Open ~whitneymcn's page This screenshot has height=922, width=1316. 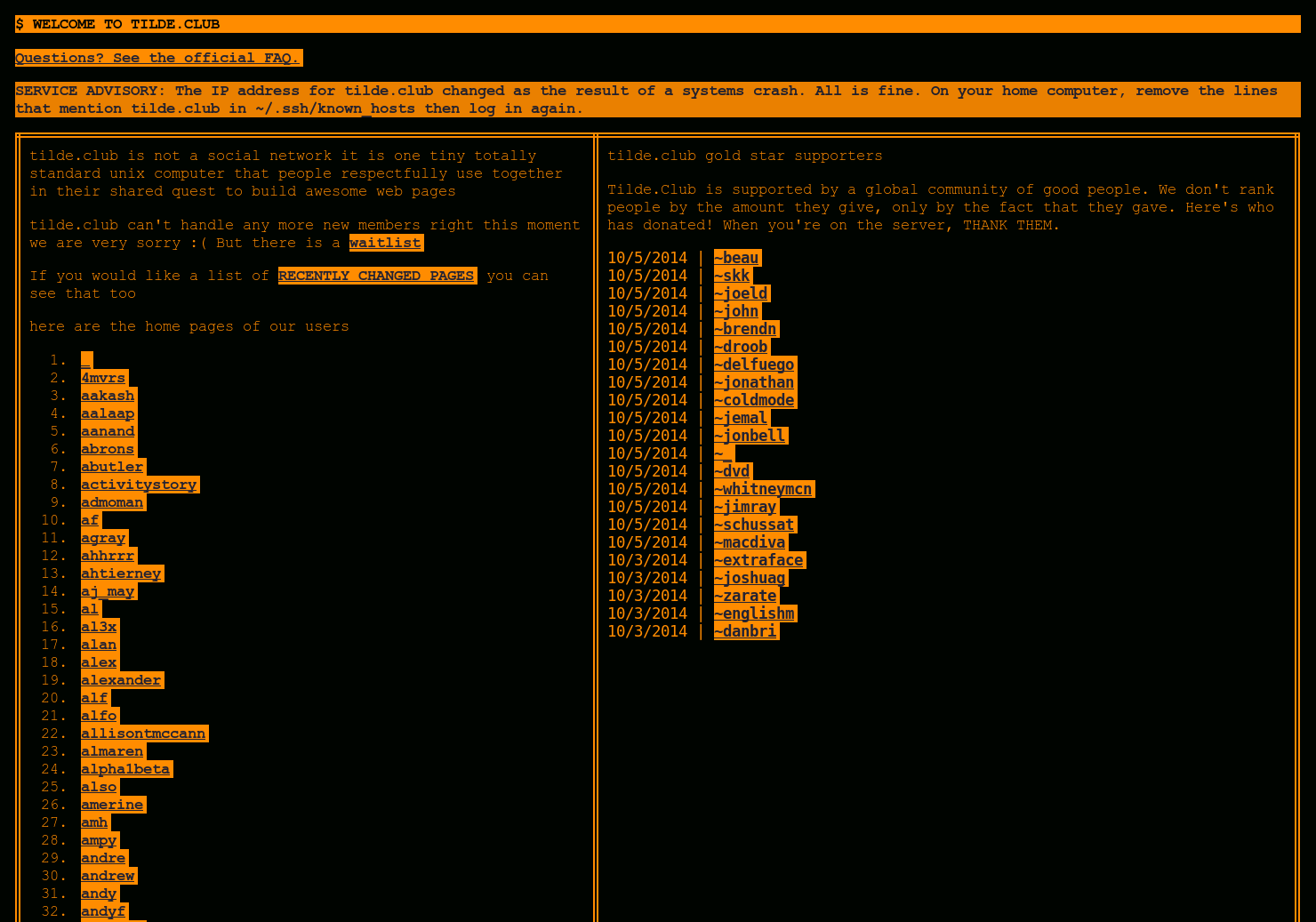tap(763, 489)
